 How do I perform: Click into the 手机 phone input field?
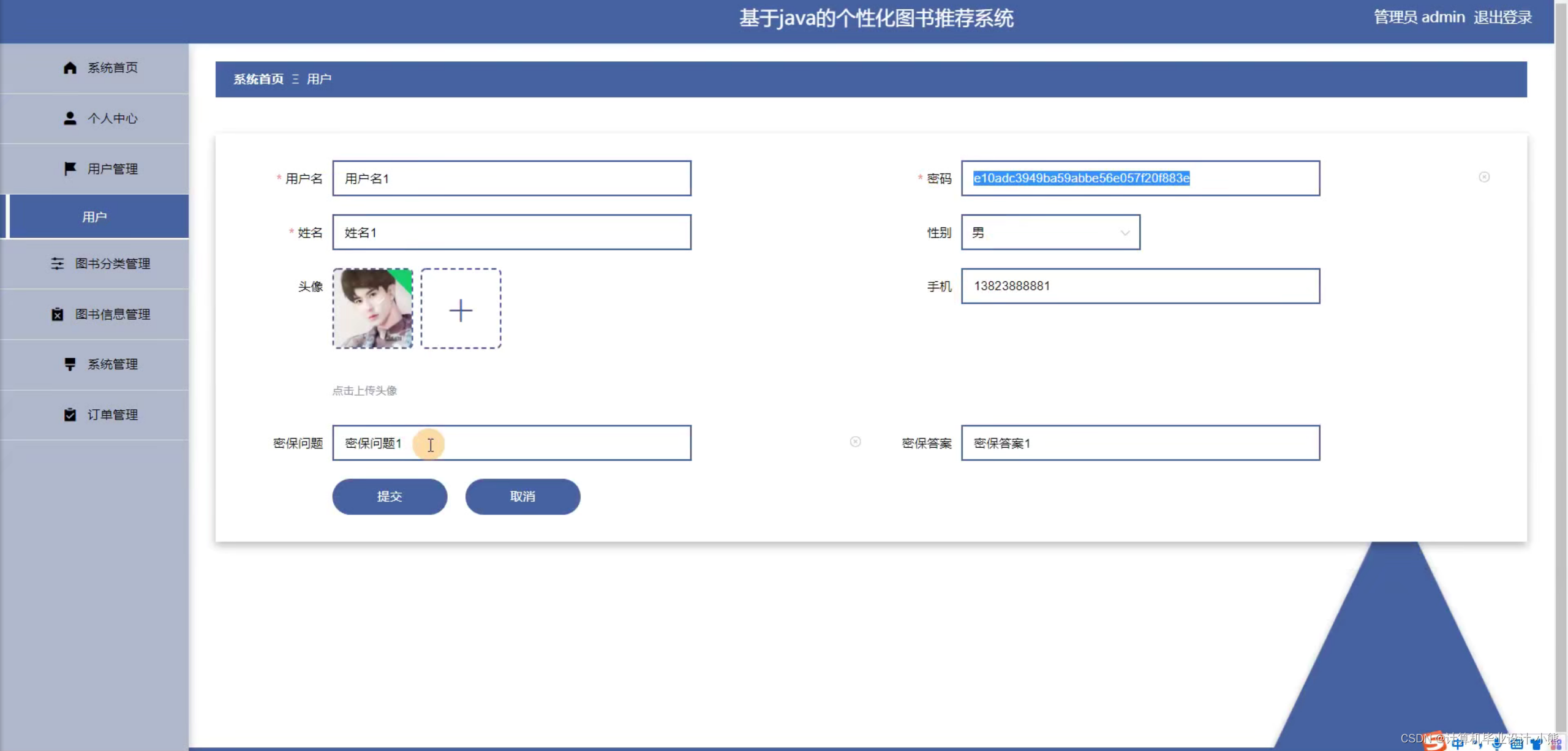point(1139,286)
